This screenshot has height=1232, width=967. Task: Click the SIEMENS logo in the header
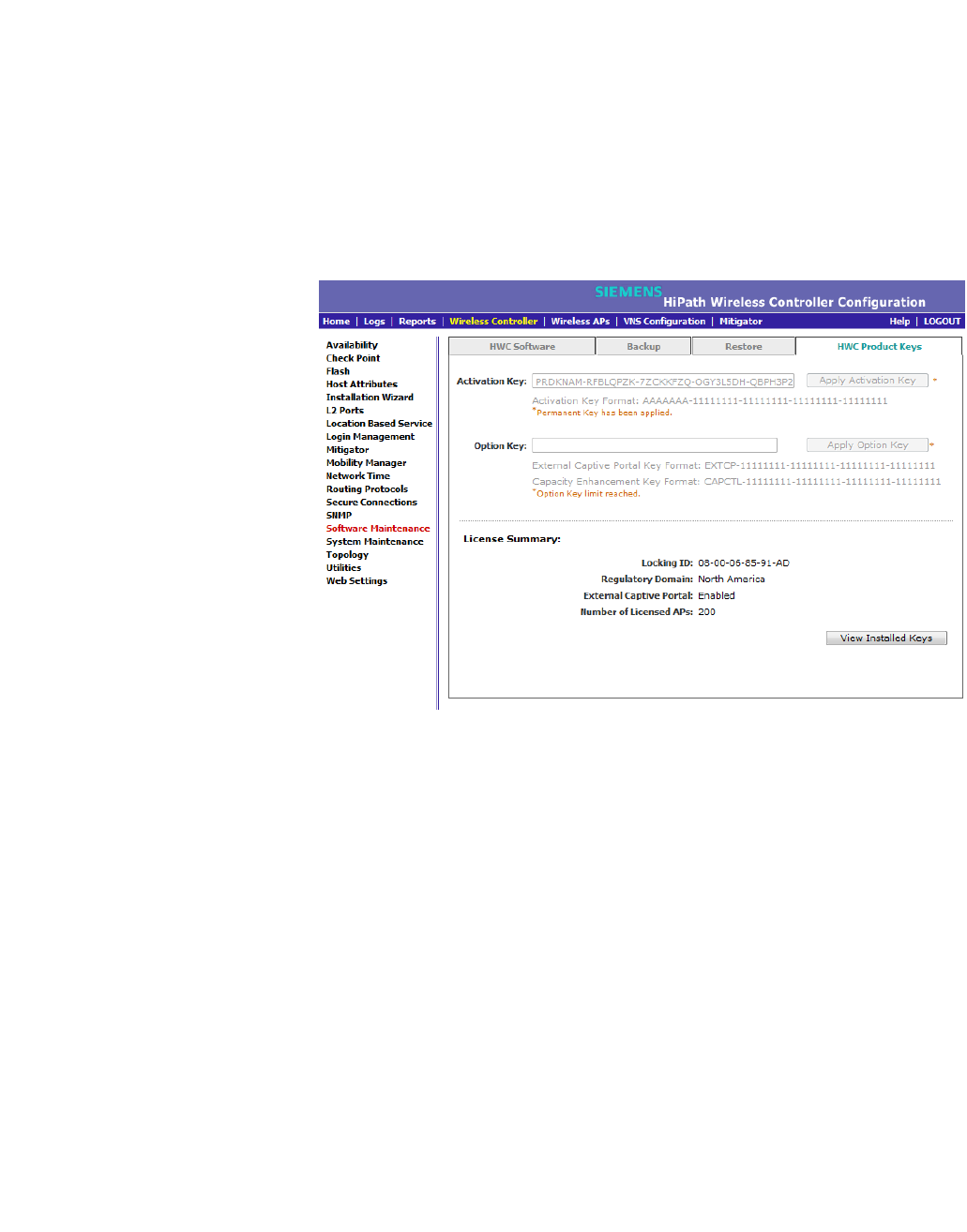[x=628, y=292]
